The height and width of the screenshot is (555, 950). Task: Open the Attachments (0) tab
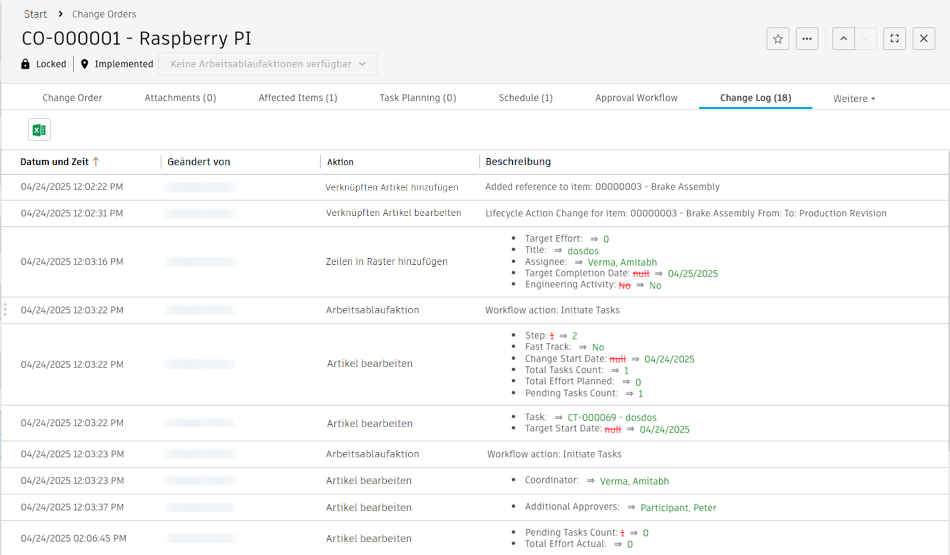click(x=180, y=98)
